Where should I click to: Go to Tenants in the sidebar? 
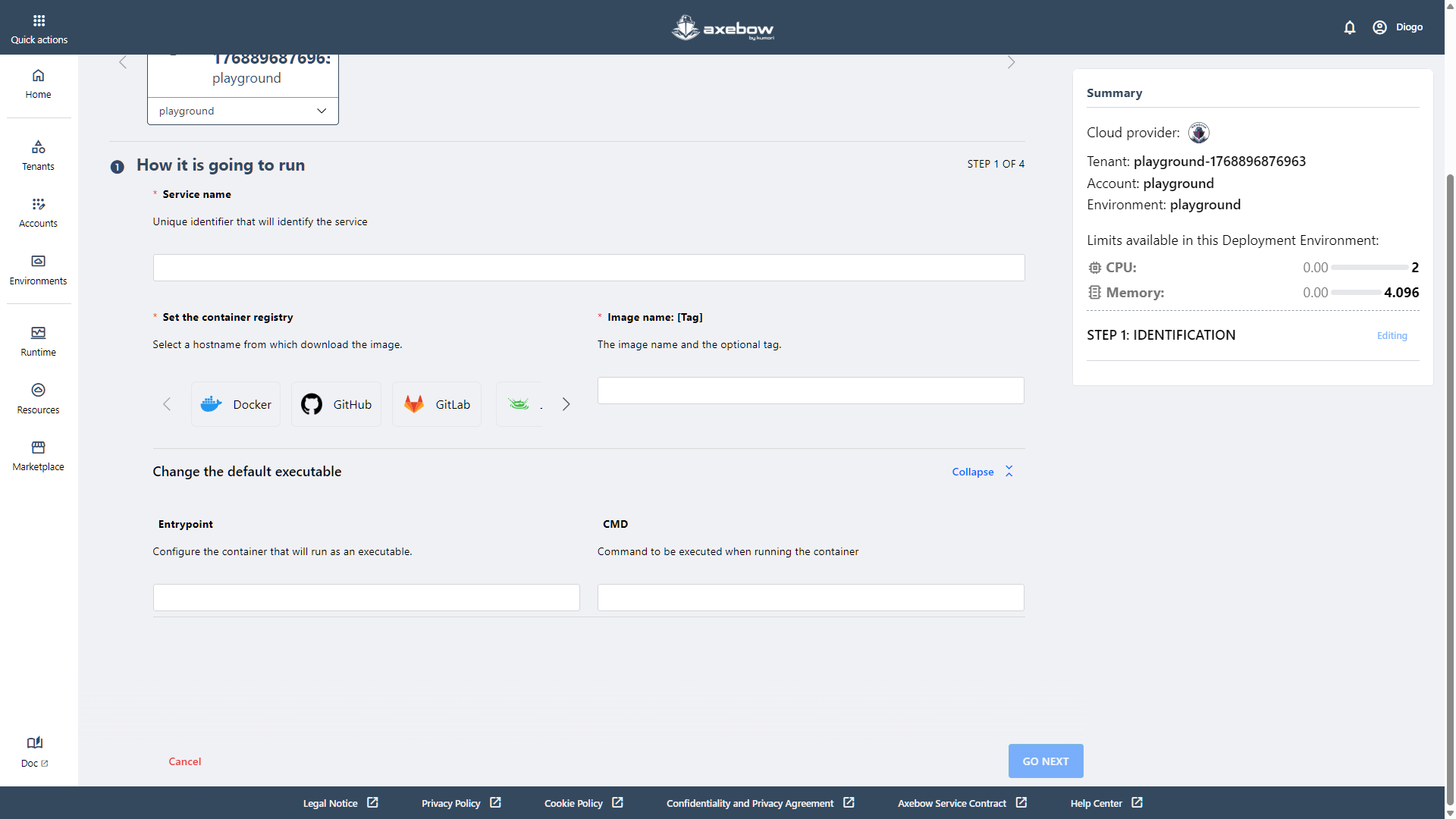pyautogui.click(x=38, y=155)
